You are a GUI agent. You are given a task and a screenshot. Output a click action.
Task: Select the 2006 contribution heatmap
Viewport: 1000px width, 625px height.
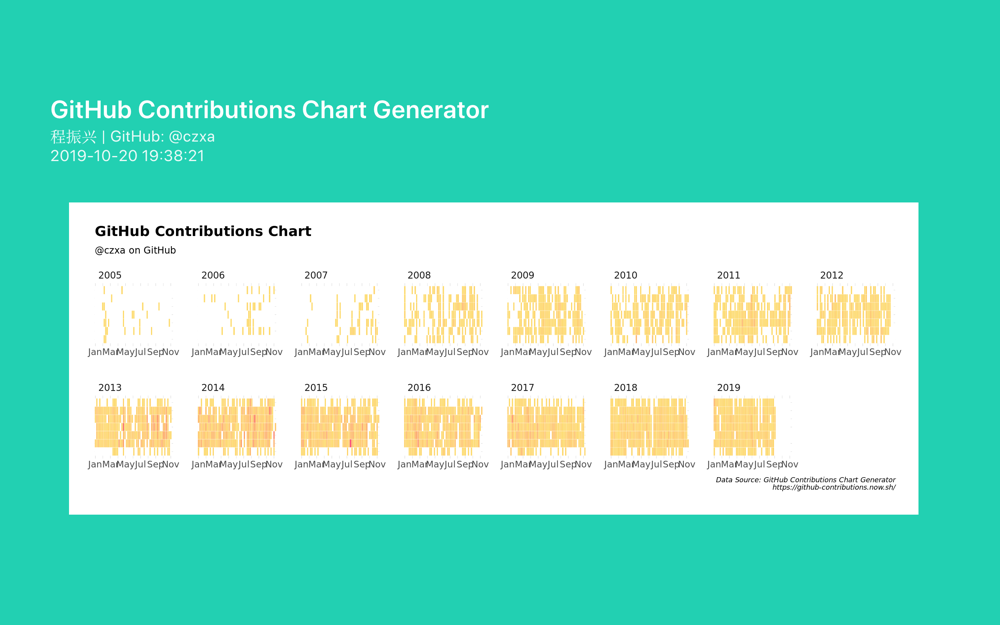[237, 314]
